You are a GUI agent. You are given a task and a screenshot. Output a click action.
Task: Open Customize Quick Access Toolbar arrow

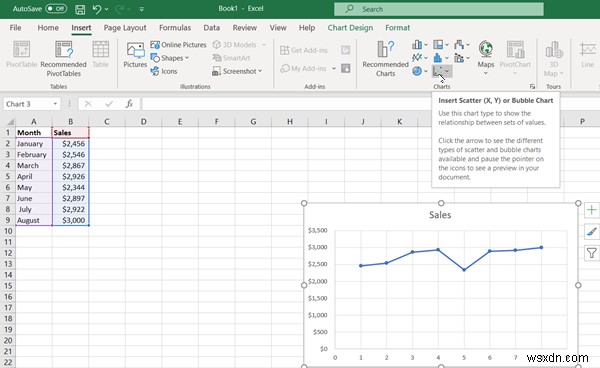[142, 9]
